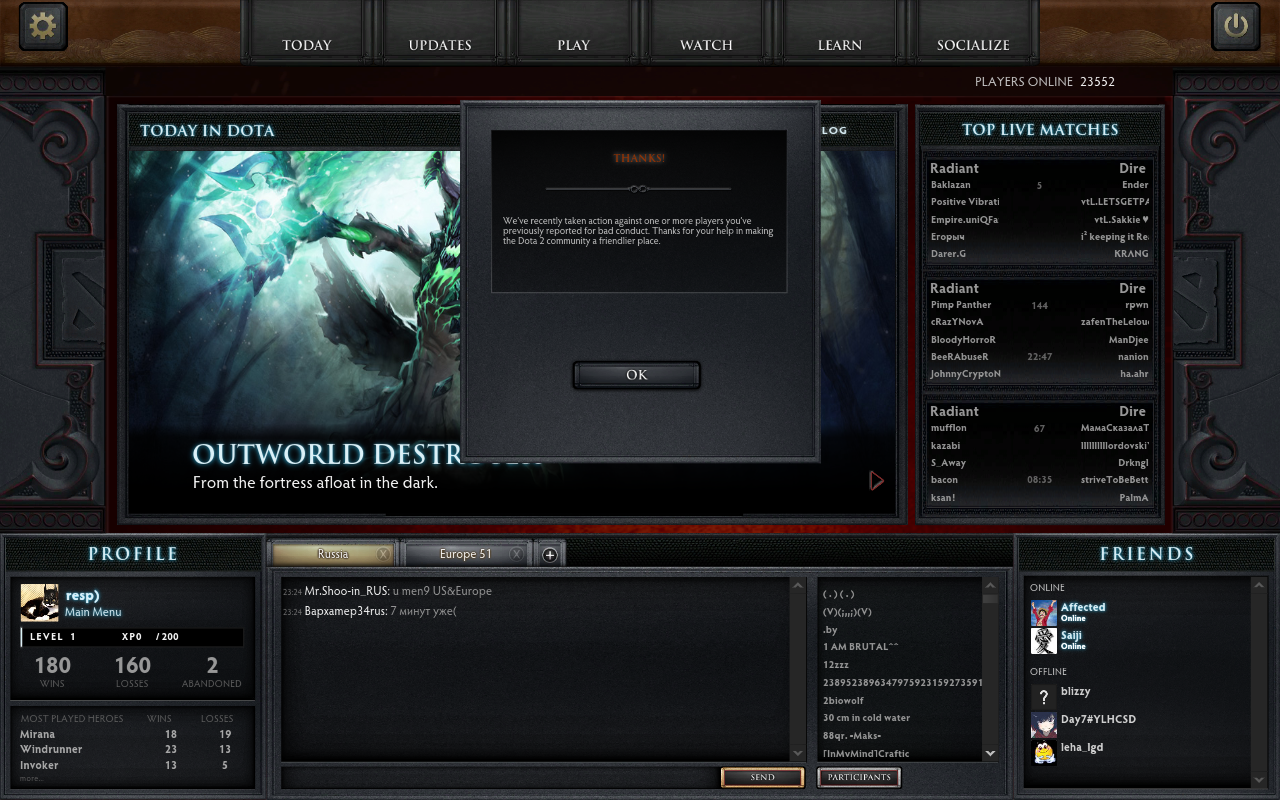Click the Saiji friend name
This screenshot has height=800, width=1280.
pos(1071,635)
